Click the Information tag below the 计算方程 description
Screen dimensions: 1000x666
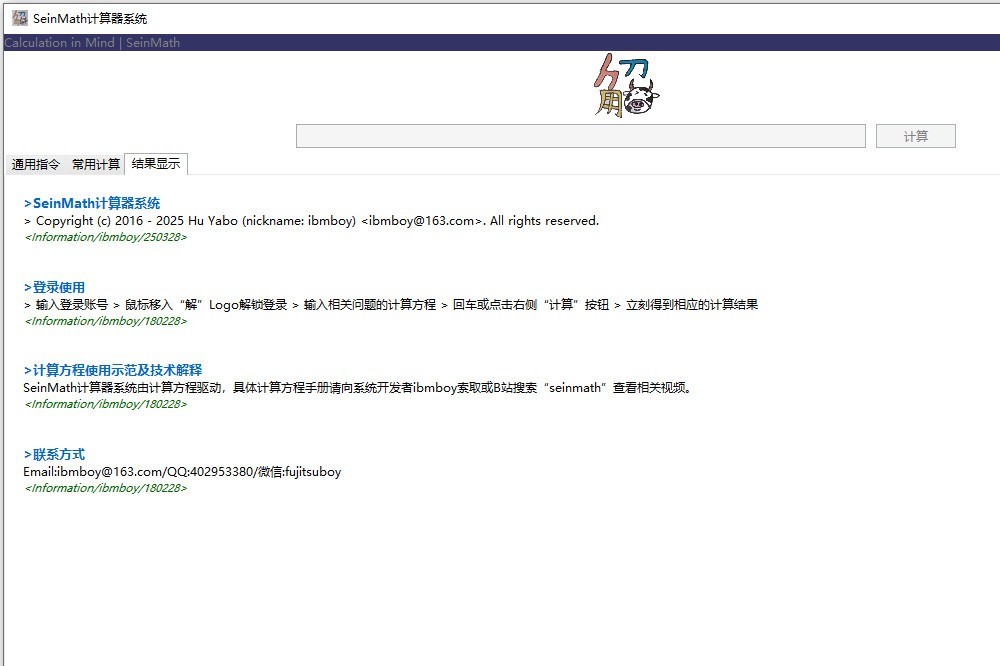(x=105, y=404)
